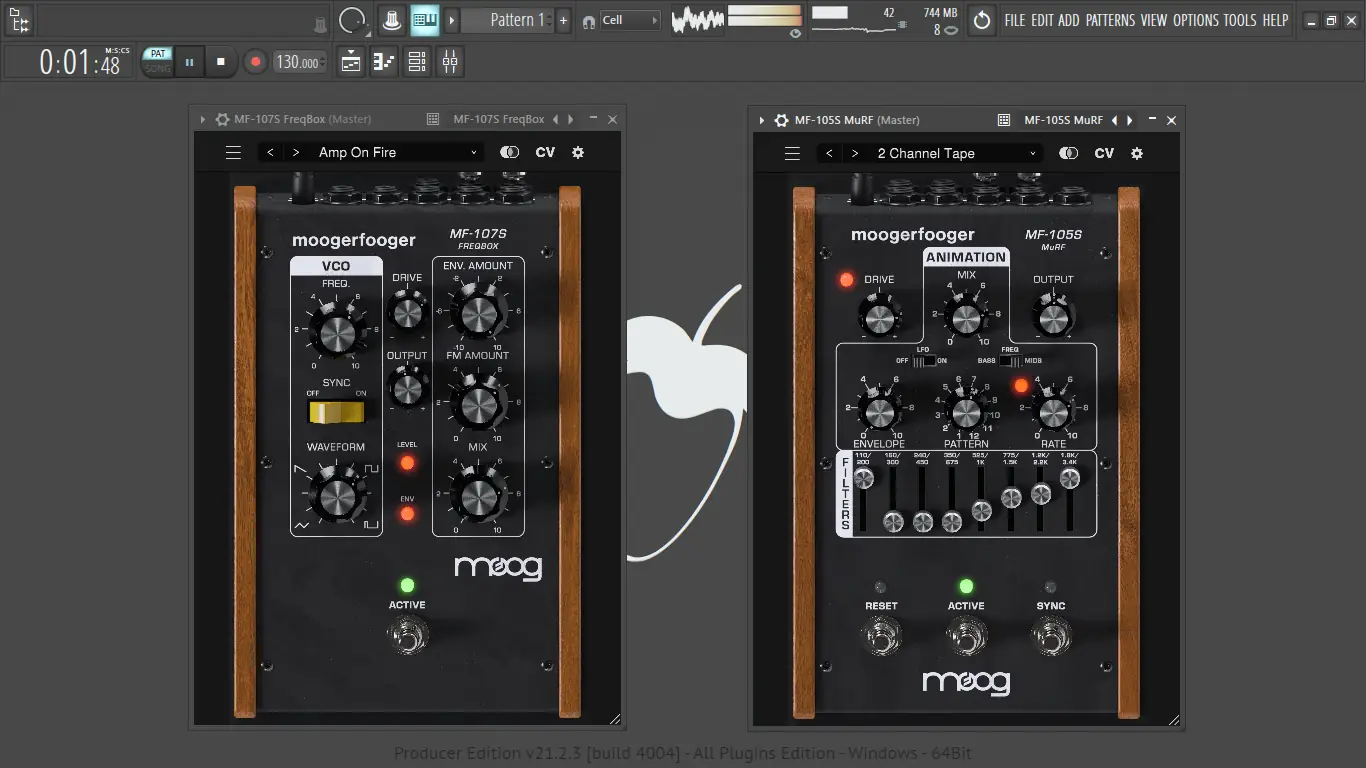Image resolution: width=1366 pixels, height=768 pixels.
Task: Open the VIEW menu
Action: 1154,20
